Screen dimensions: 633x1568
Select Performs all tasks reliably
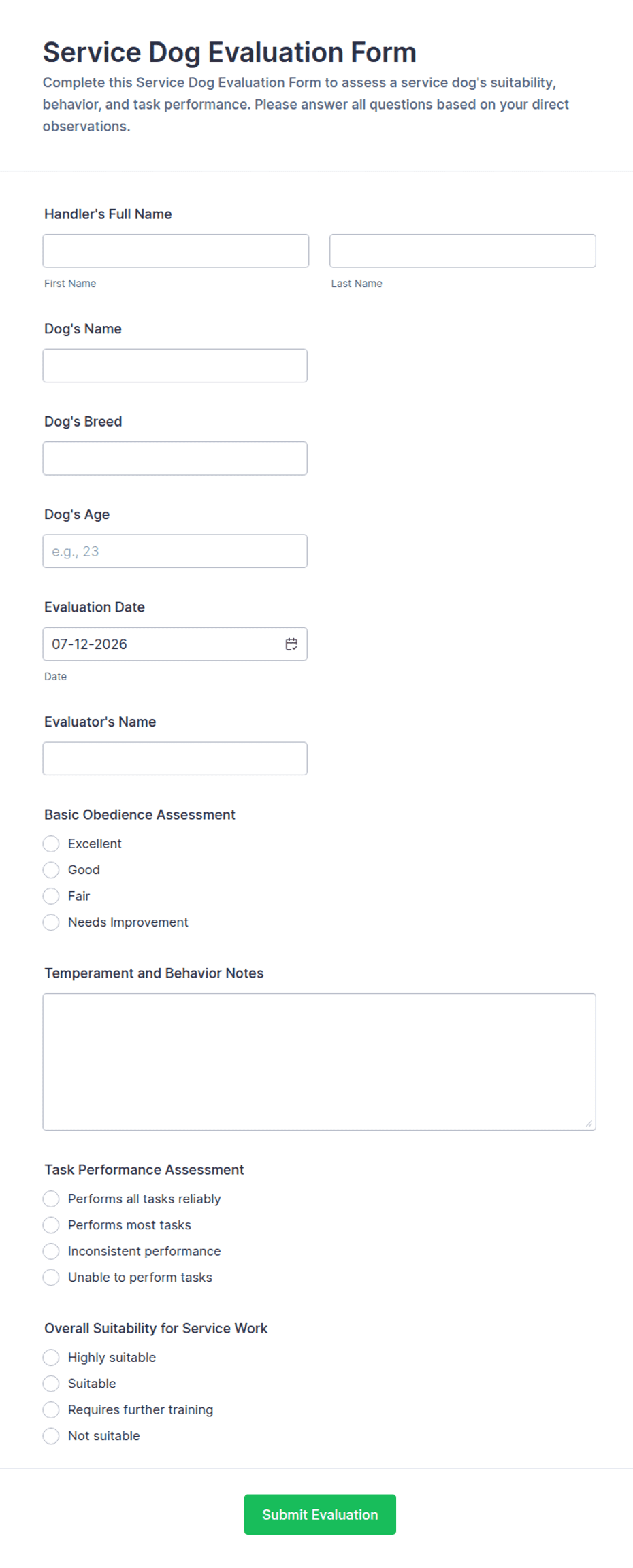(x=51, y=1199)
